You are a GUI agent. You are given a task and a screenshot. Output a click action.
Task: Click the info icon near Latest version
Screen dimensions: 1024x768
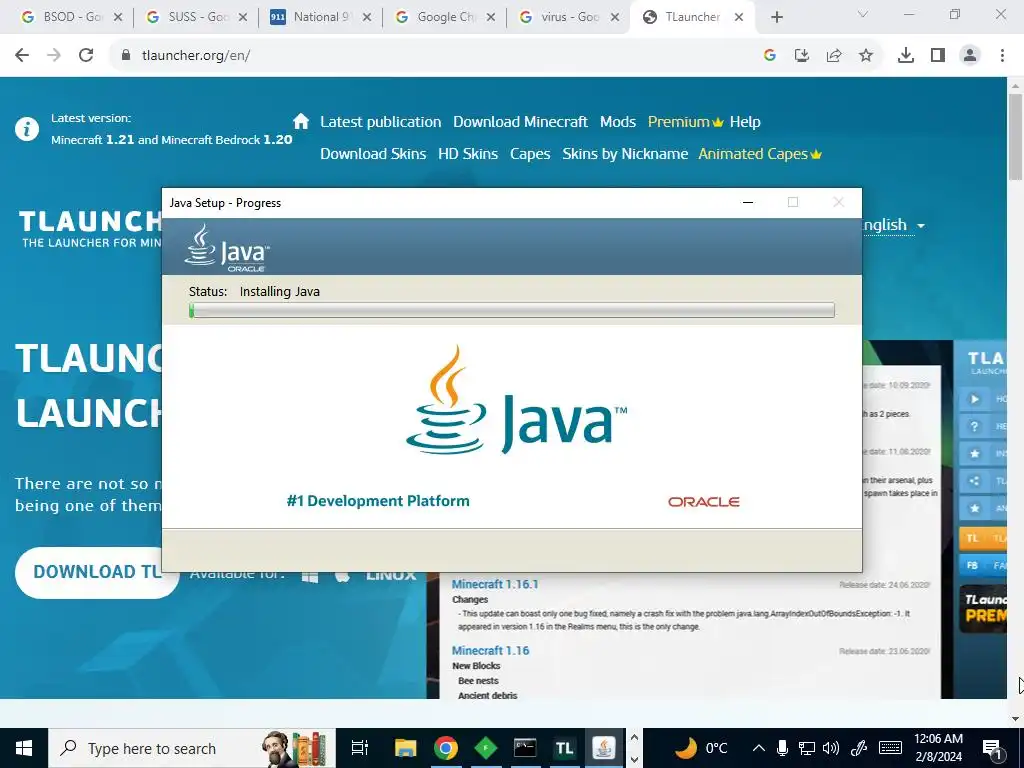point(27,129)
